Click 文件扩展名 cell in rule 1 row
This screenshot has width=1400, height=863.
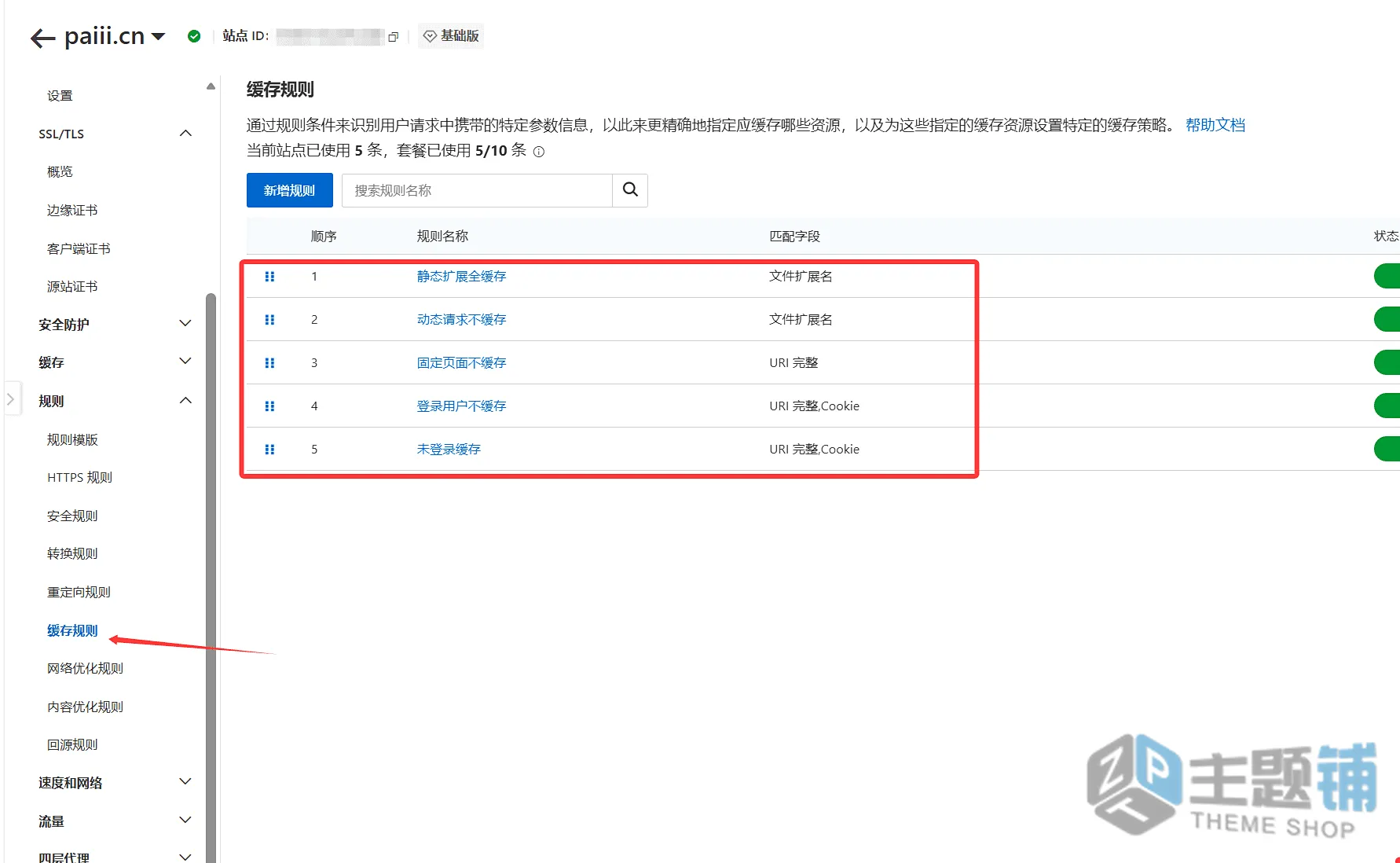(x=801, y=277)
